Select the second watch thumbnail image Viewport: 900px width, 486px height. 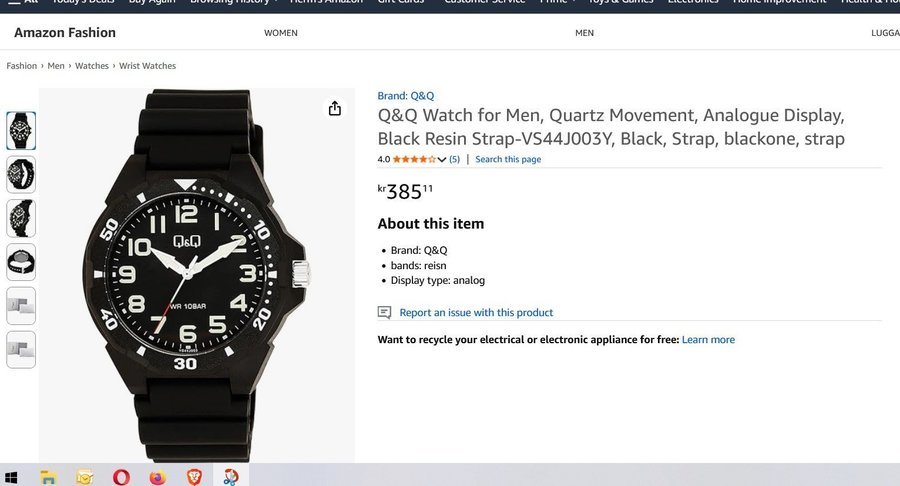(21, 175)
